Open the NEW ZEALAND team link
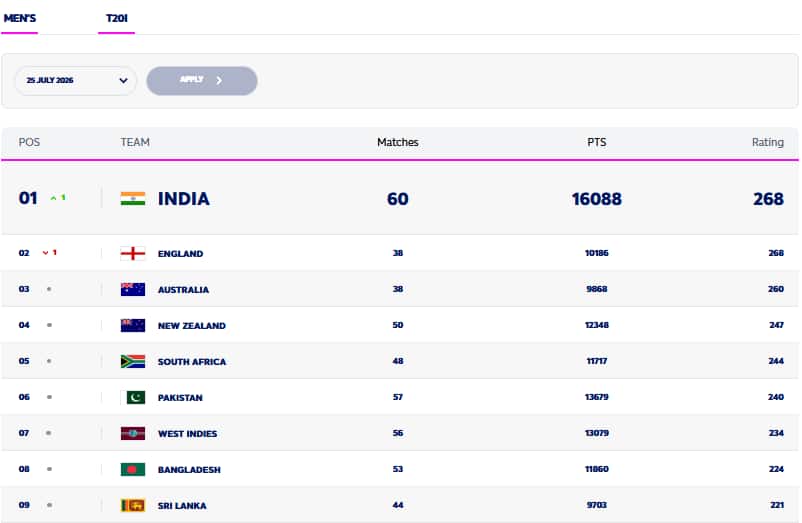This screenshot has width=802, height=523. pyautogui.click(x=192, y=326)
